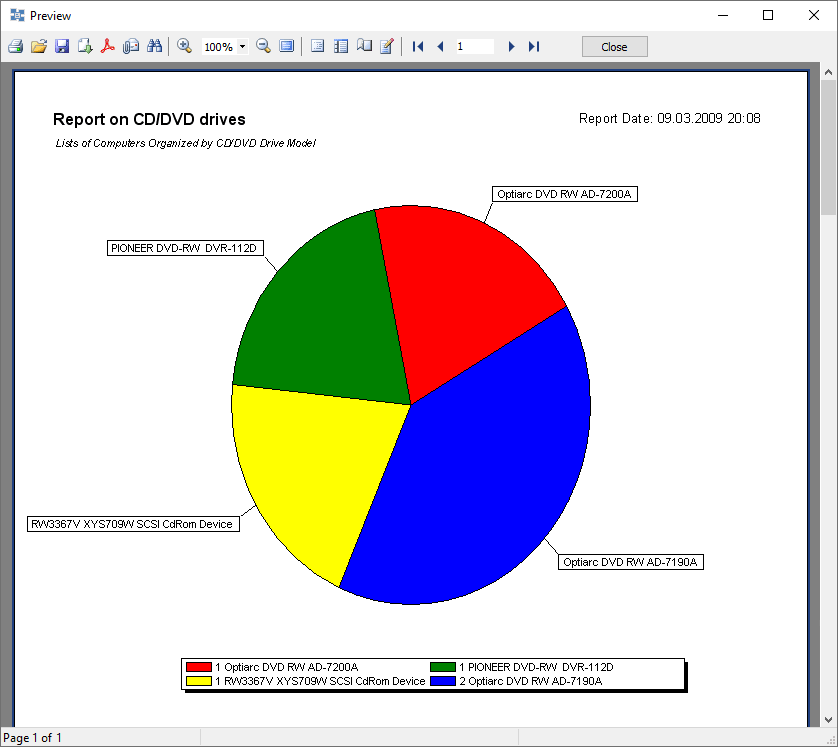Image resolution: width=838 pixels, height=747 pixels.
Task: Save the report using floppy disk icon
Action: coord(62,46)
